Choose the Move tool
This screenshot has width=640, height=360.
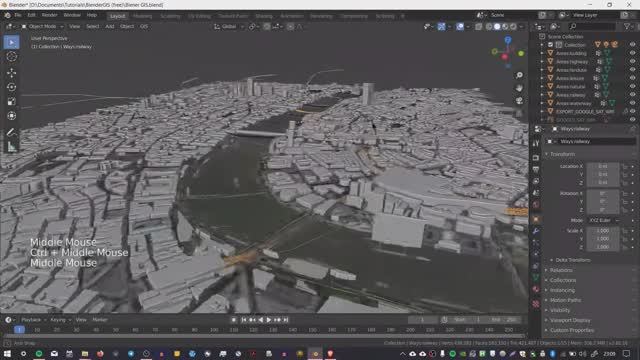[11, 73]
